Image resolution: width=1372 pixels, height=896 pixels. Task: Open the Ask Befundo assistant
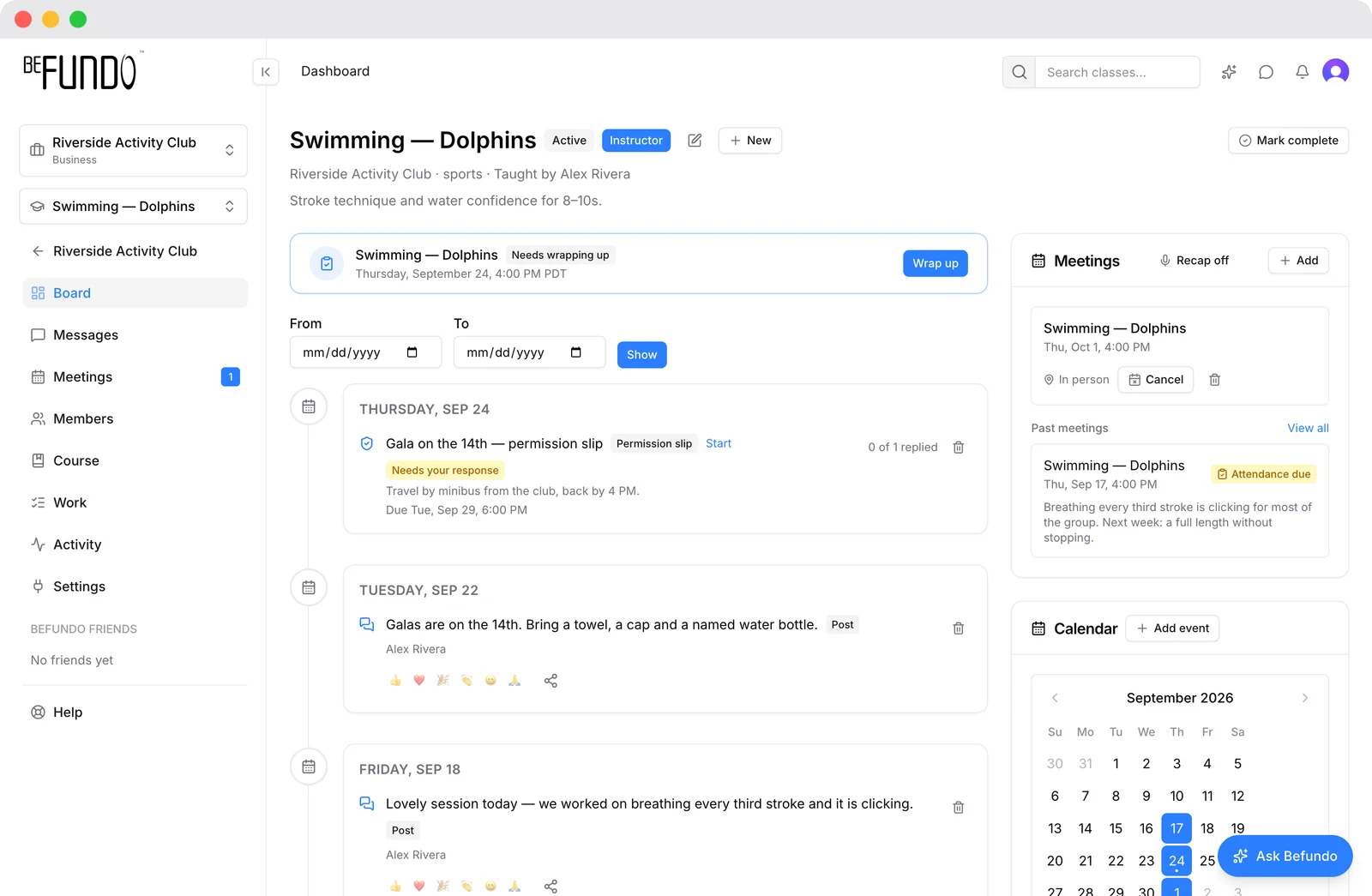click(1285, 857)
